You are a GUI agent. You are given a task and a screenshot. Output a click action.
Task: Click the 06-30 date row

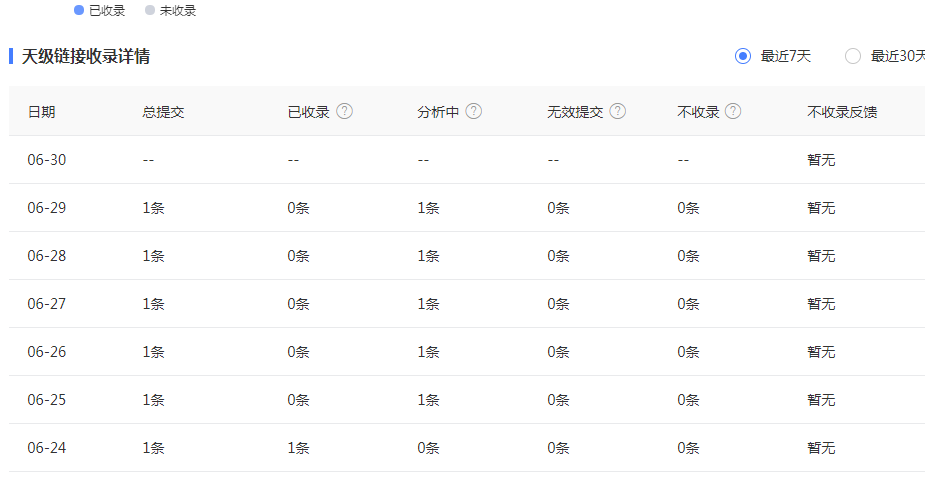(467, 160)
